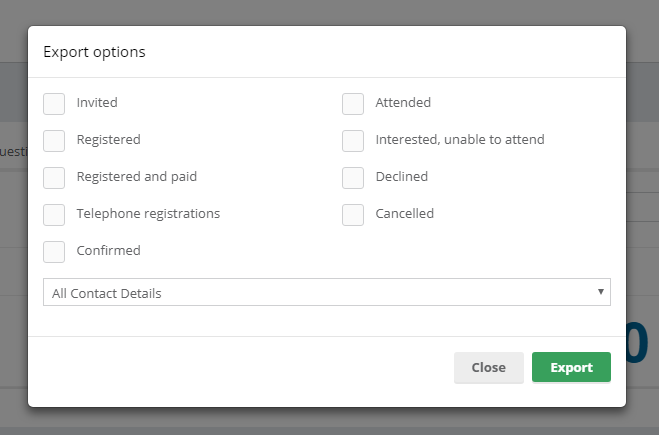Enable the Declined checkbox
Image resolution: width=659 pixels, height=435 pixels.
353,178
